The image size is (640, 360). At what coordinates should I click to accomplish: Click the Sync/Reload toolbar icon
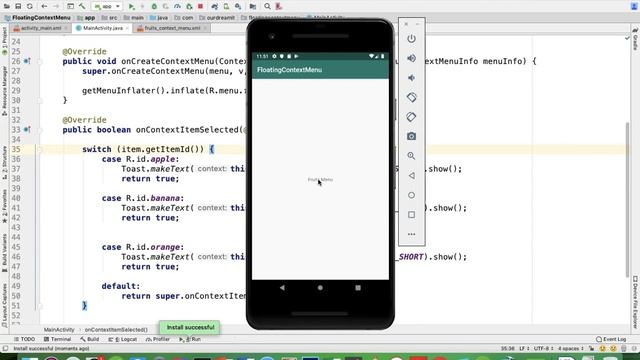30,7
